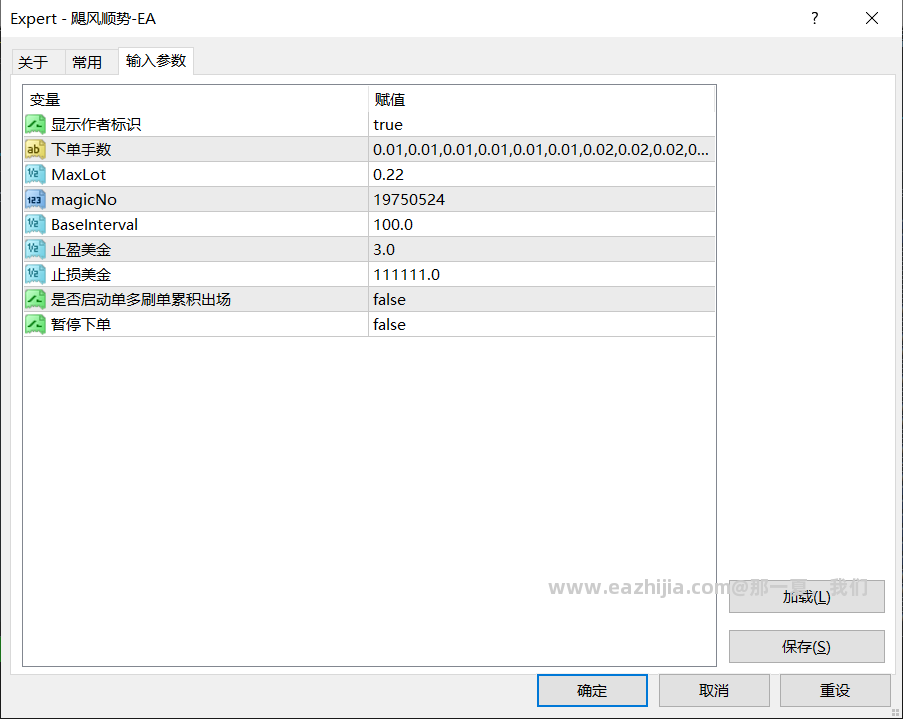Click the boolean icon beside 显示作者标识

35,124
